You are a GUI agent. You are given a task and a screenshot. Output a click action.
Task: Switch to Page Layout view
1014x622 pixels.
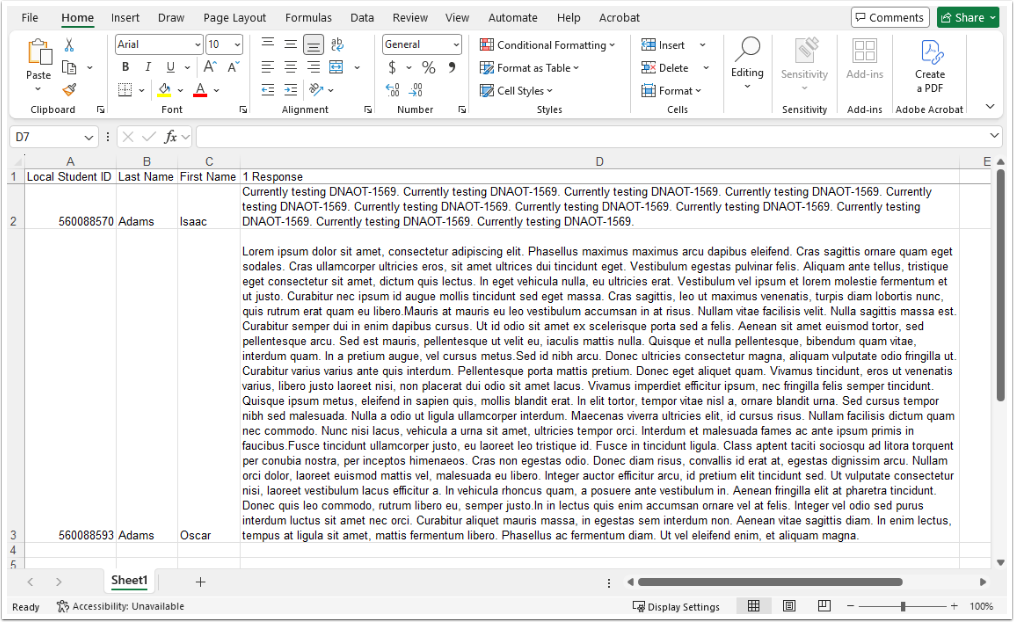click(x=789, y=606)
